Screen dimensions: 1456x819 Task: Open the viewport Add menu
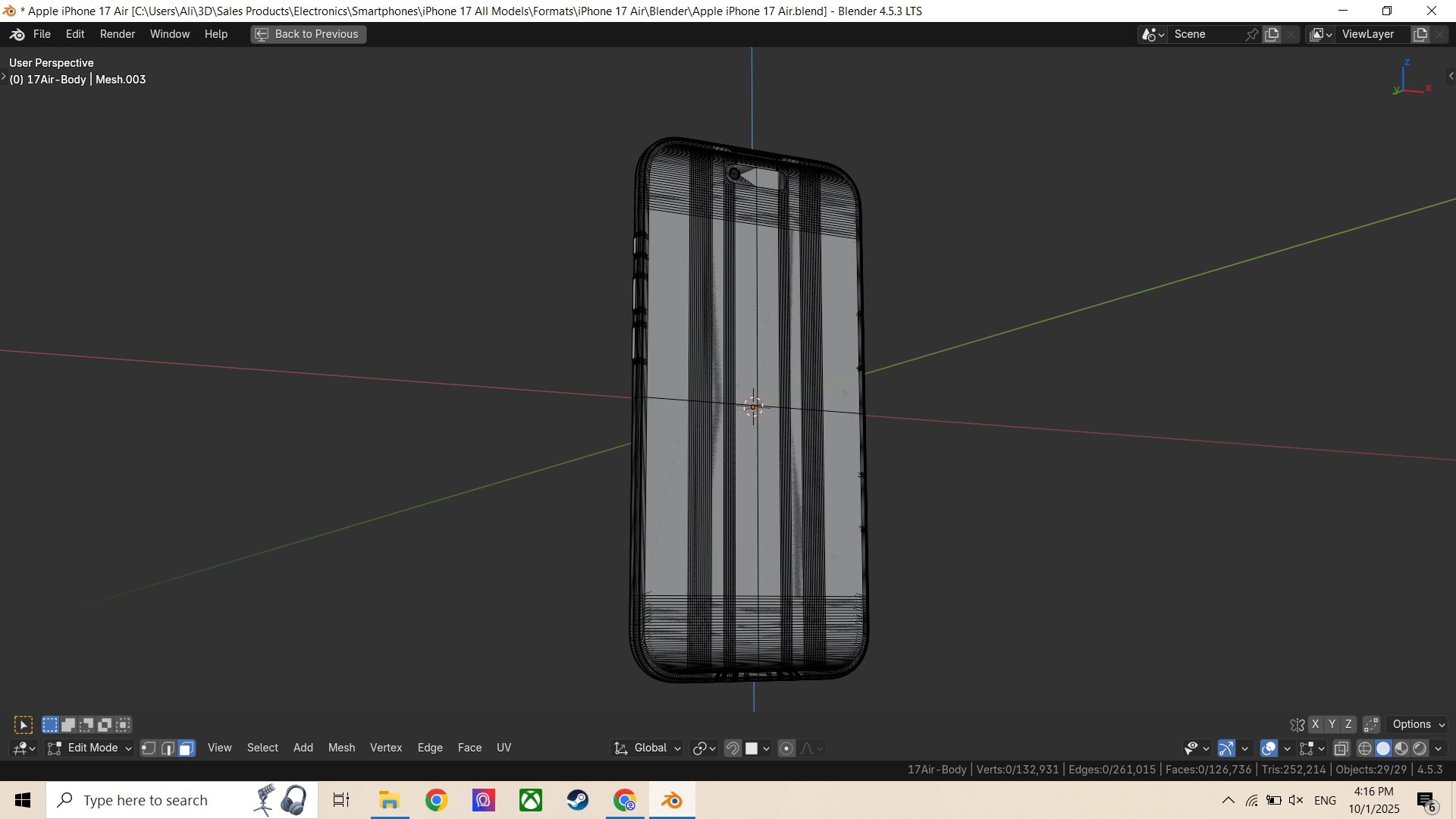tap(303, 748)
